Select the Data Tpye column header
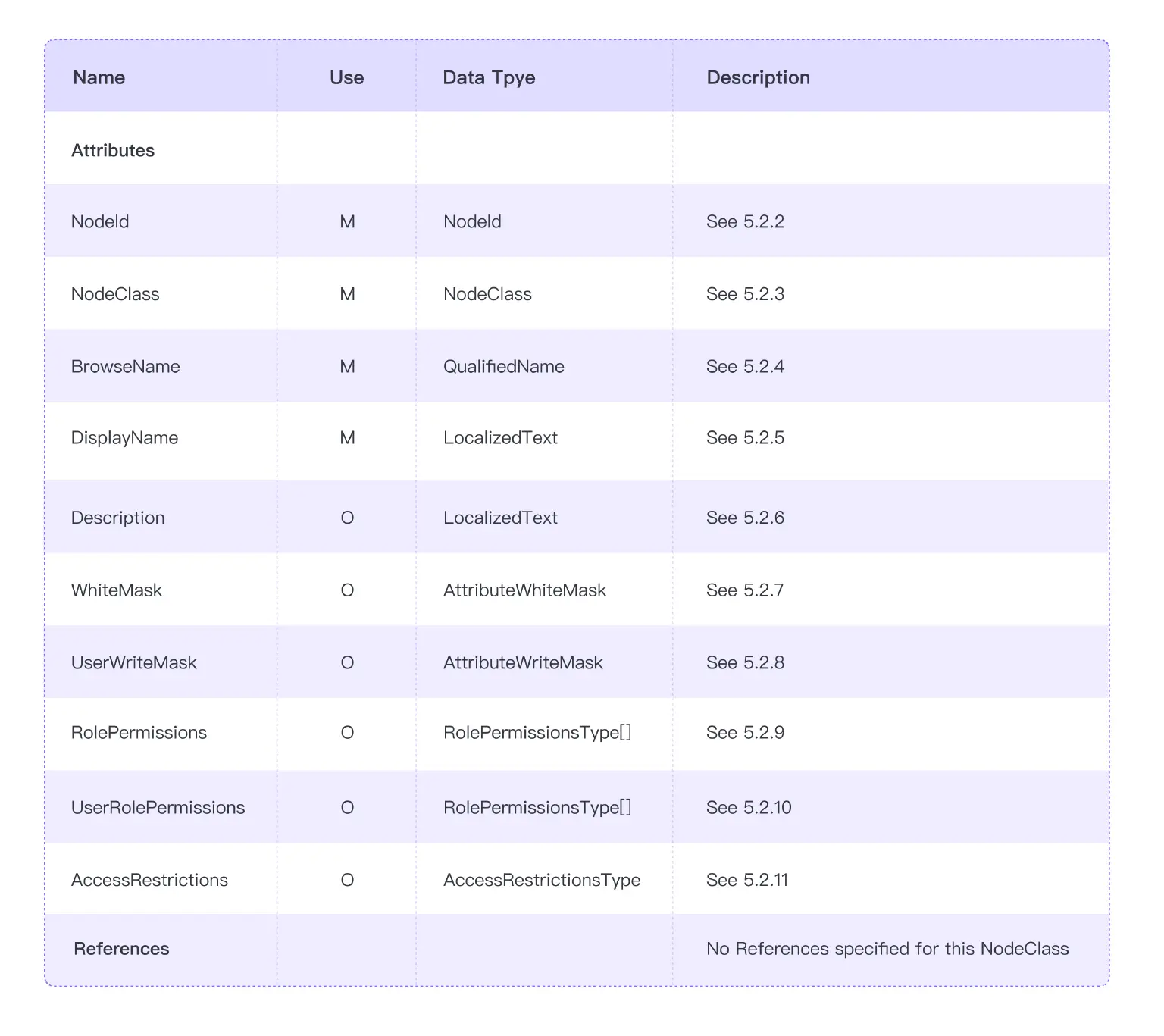Image resolution: width=1164 pixels, height=1036 pixels. [x=489, y=77]
